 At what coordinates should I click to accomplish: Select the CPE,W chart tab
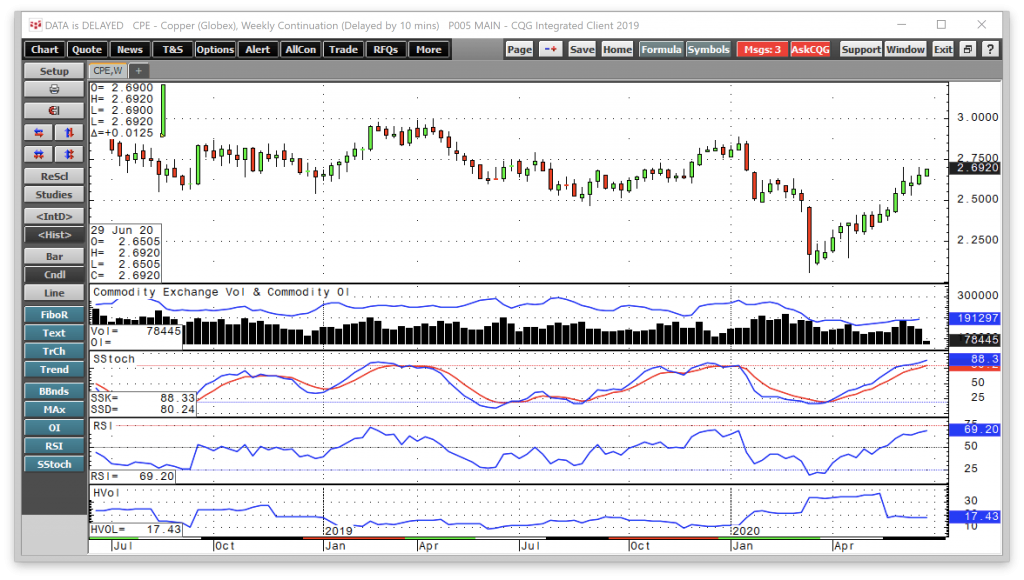coord(108,71)
